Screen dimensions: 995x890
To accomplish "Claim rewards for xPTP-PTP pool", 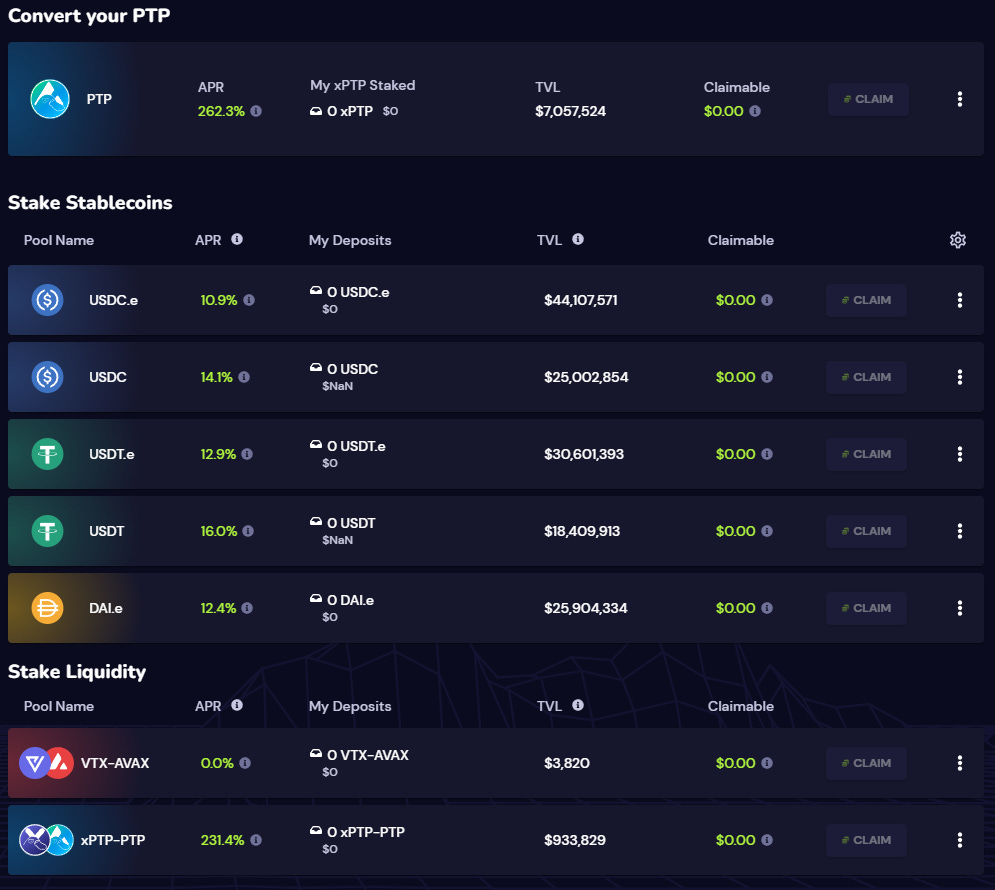I will [x=866, y=840].
